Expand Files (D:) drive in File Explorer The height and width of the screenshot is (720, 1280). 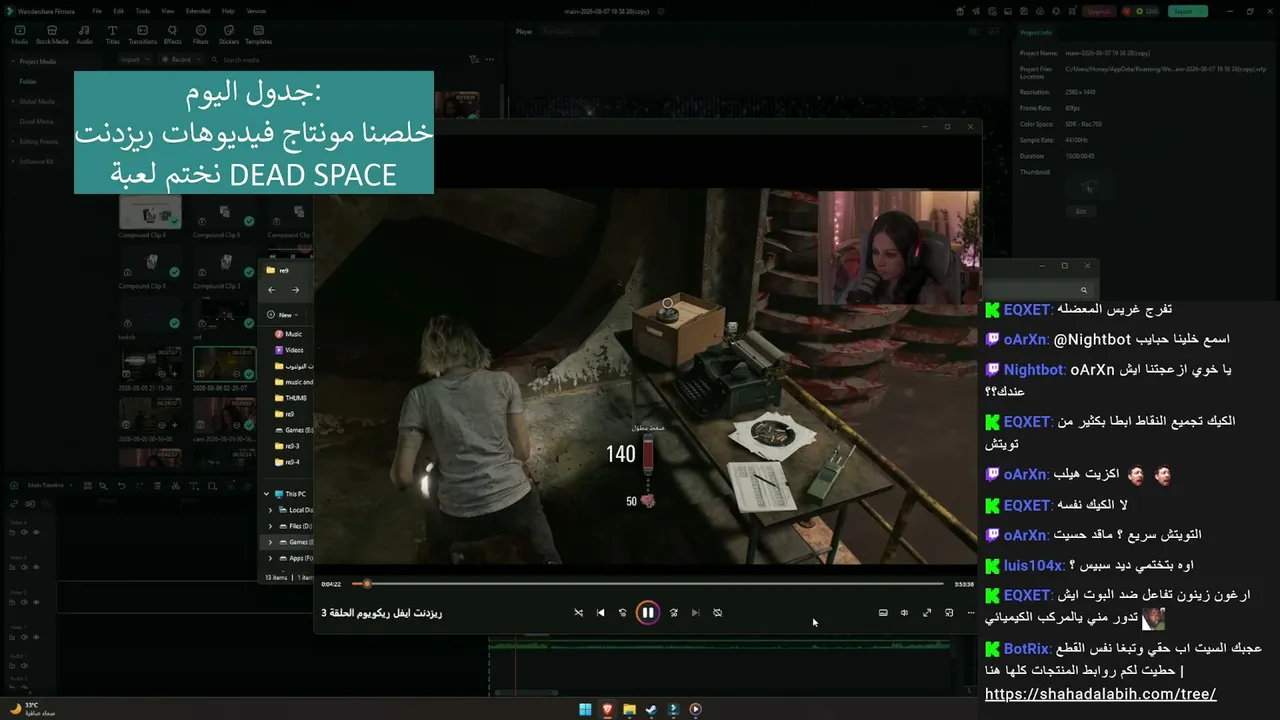(270, 526)
